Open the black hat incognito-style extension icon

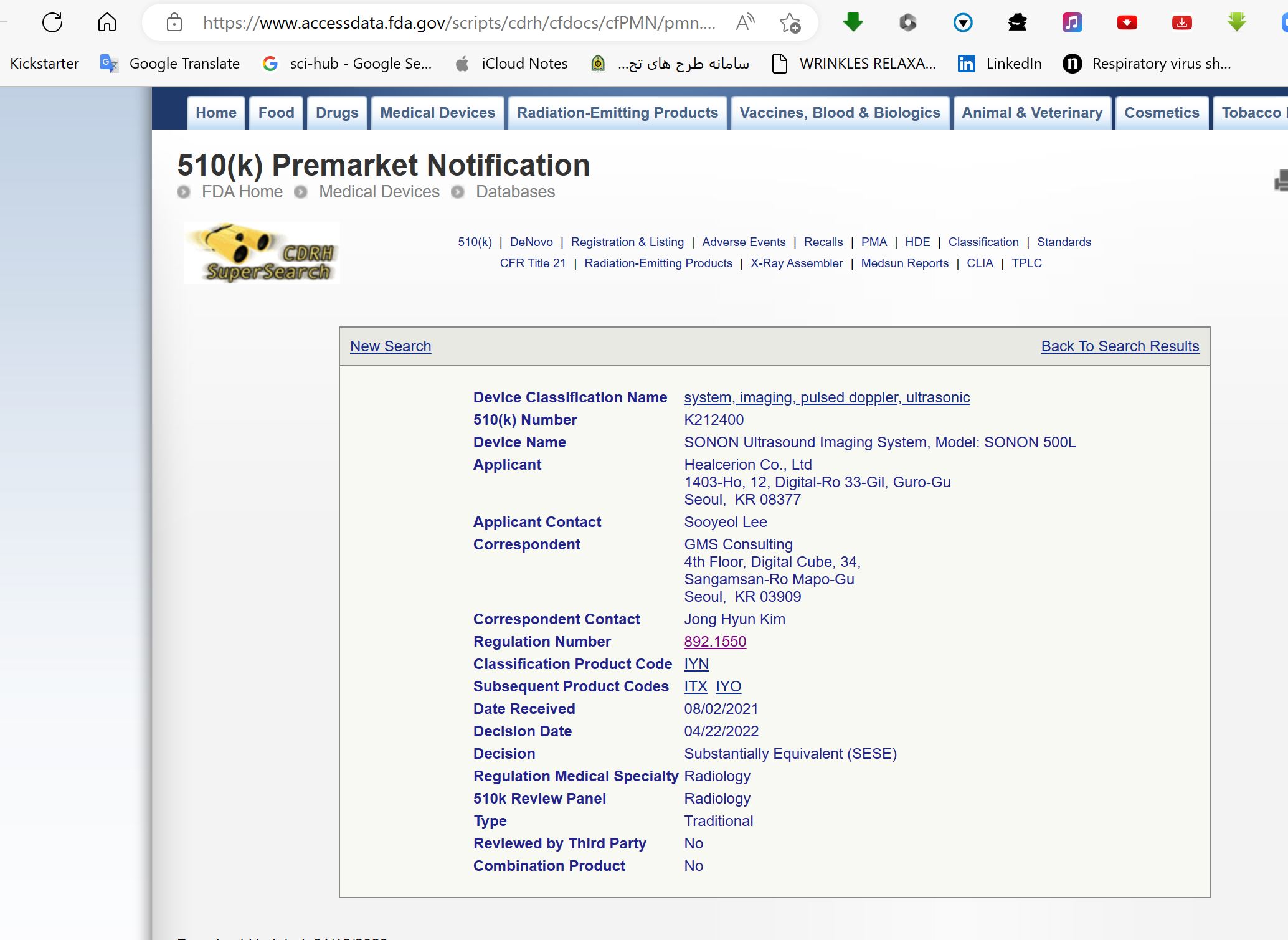(1017, 23)
